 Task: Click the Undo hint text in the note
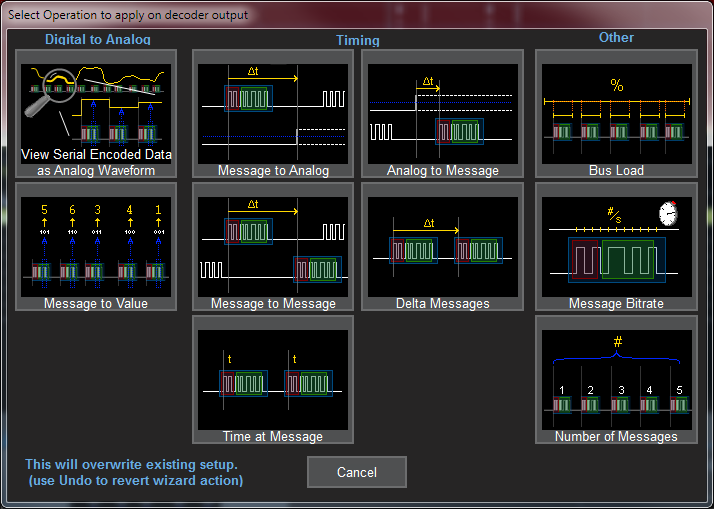pos(135,481)
